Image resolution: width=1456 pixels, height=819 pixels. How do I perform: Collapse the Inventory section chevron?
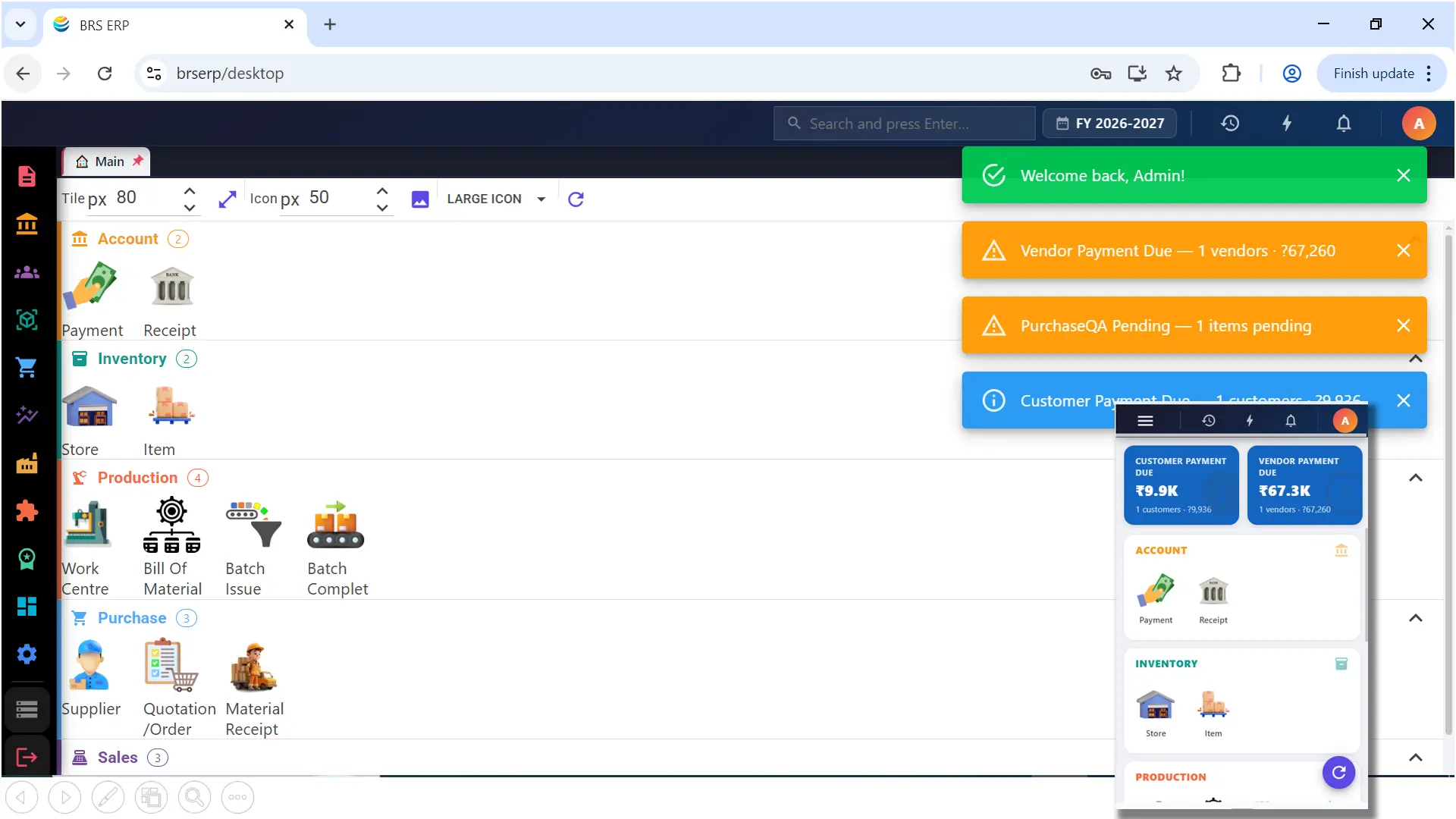click(x=1415, y=359)
